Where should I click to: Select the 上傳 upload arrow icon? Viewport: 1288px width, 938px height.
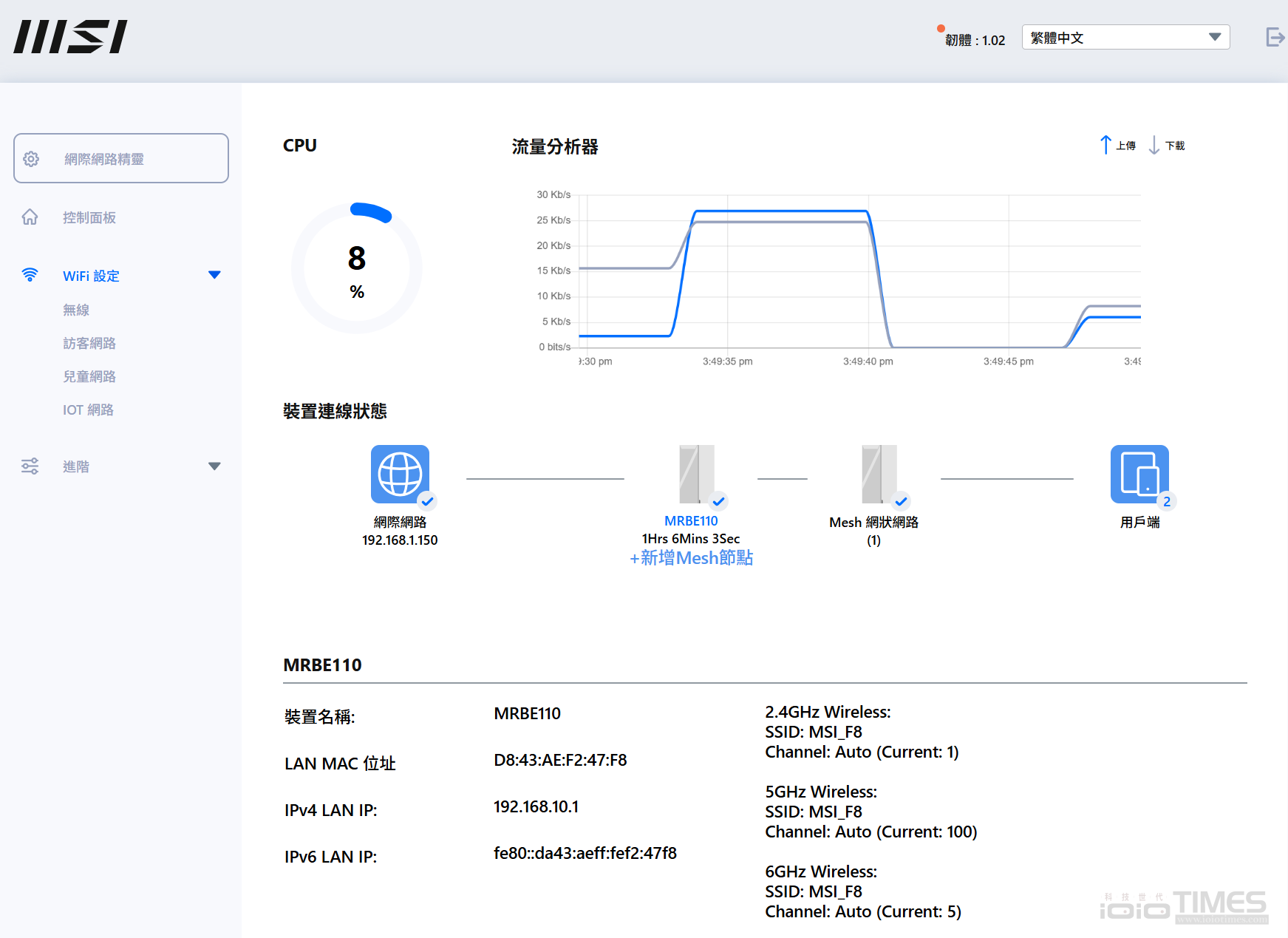point(1105,145)
